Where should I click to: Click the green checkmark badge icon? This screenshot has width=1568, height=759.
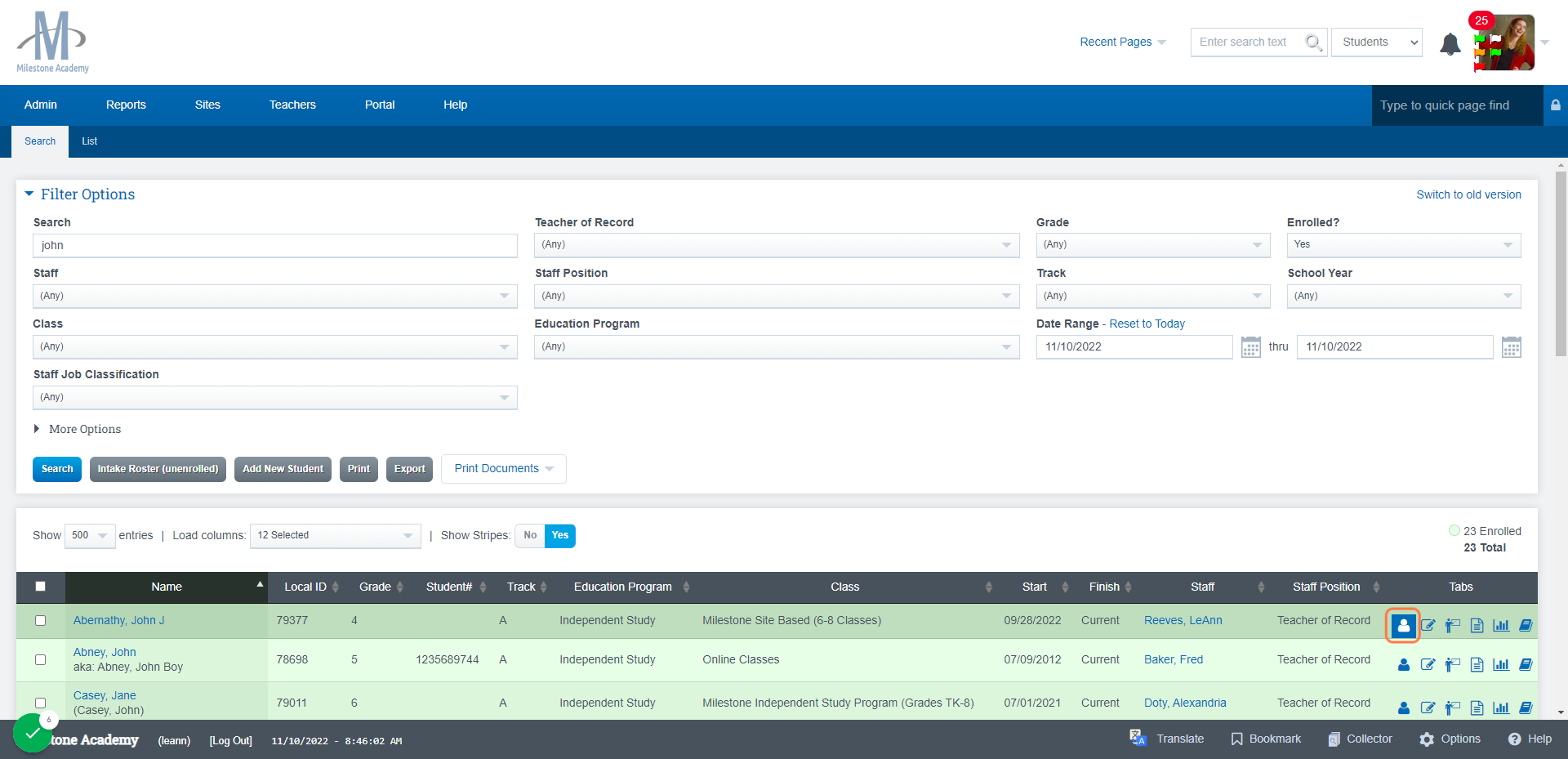[x=33, y=733]
